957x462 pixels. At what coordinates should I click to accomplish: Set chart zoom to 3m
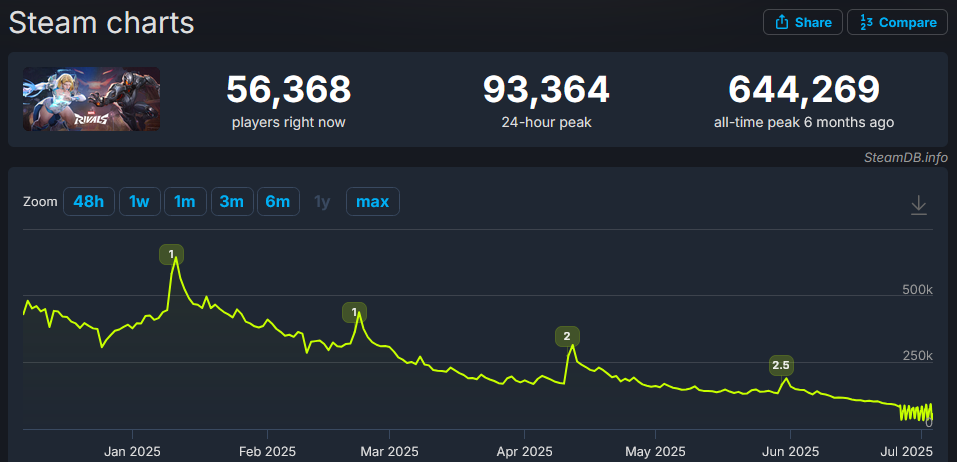232,201
